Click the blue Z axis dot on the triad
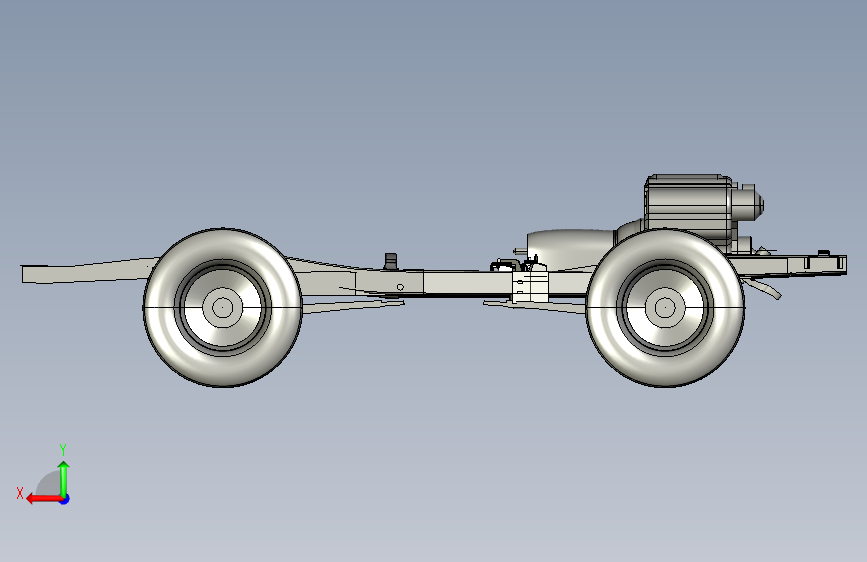867x562 pixels. point(65,499)
